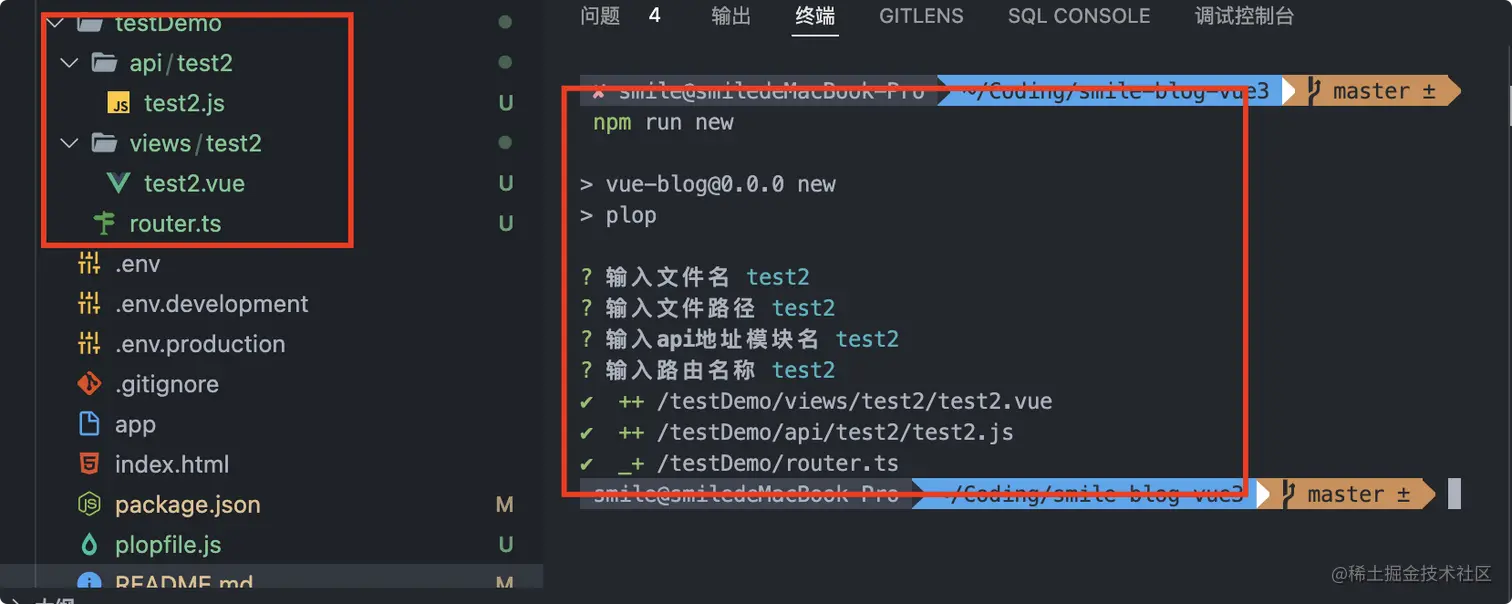
Task: Select the .env environment file icon
Action: pos(90,263)
